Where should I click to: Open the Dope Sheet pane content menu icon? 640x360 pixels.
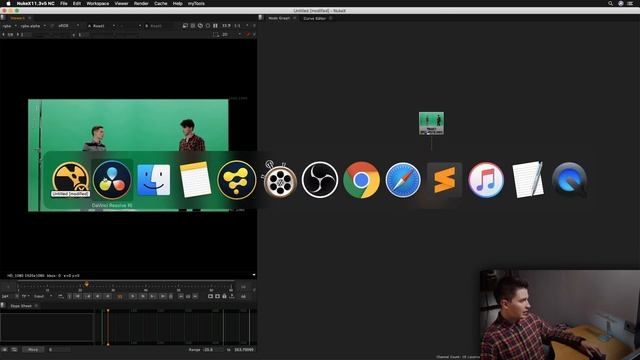pyautogui.click(x=3, y=306)
